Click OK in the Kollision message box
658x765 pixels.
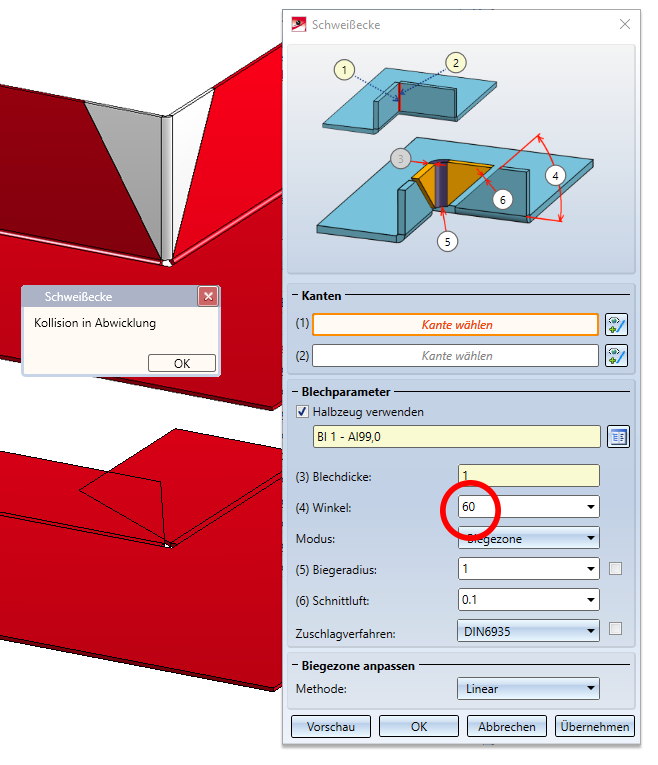click(x=182, y=363)
